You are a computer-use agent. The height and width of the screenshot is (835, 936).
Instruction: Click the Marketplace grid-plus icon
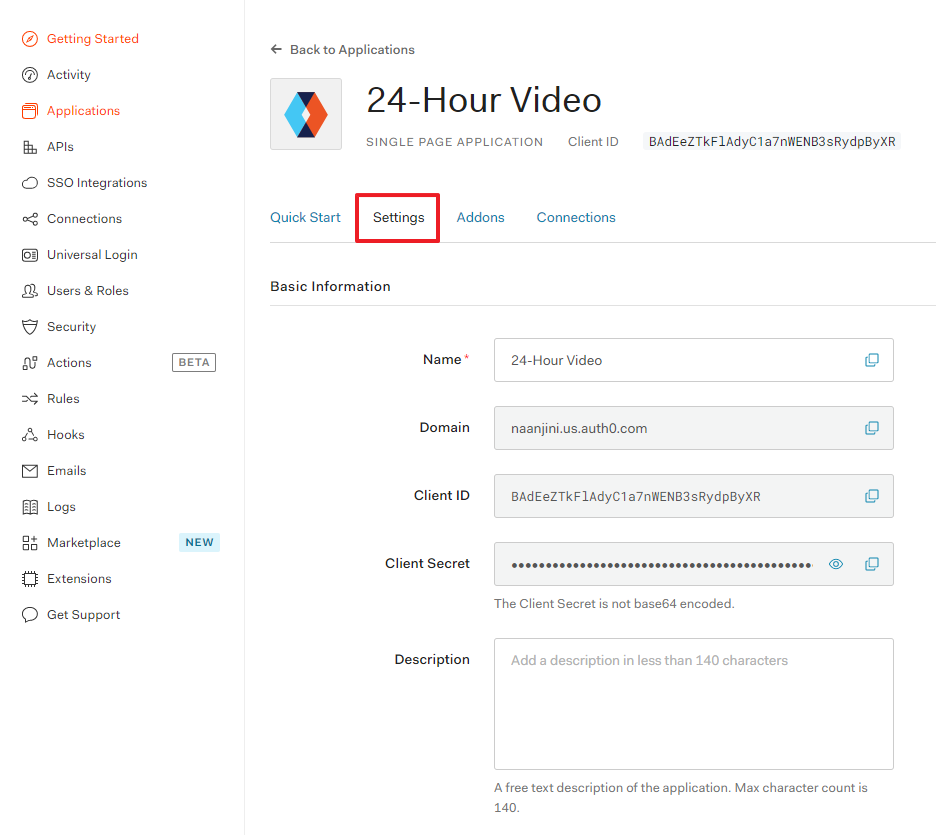tap(30, 543)
